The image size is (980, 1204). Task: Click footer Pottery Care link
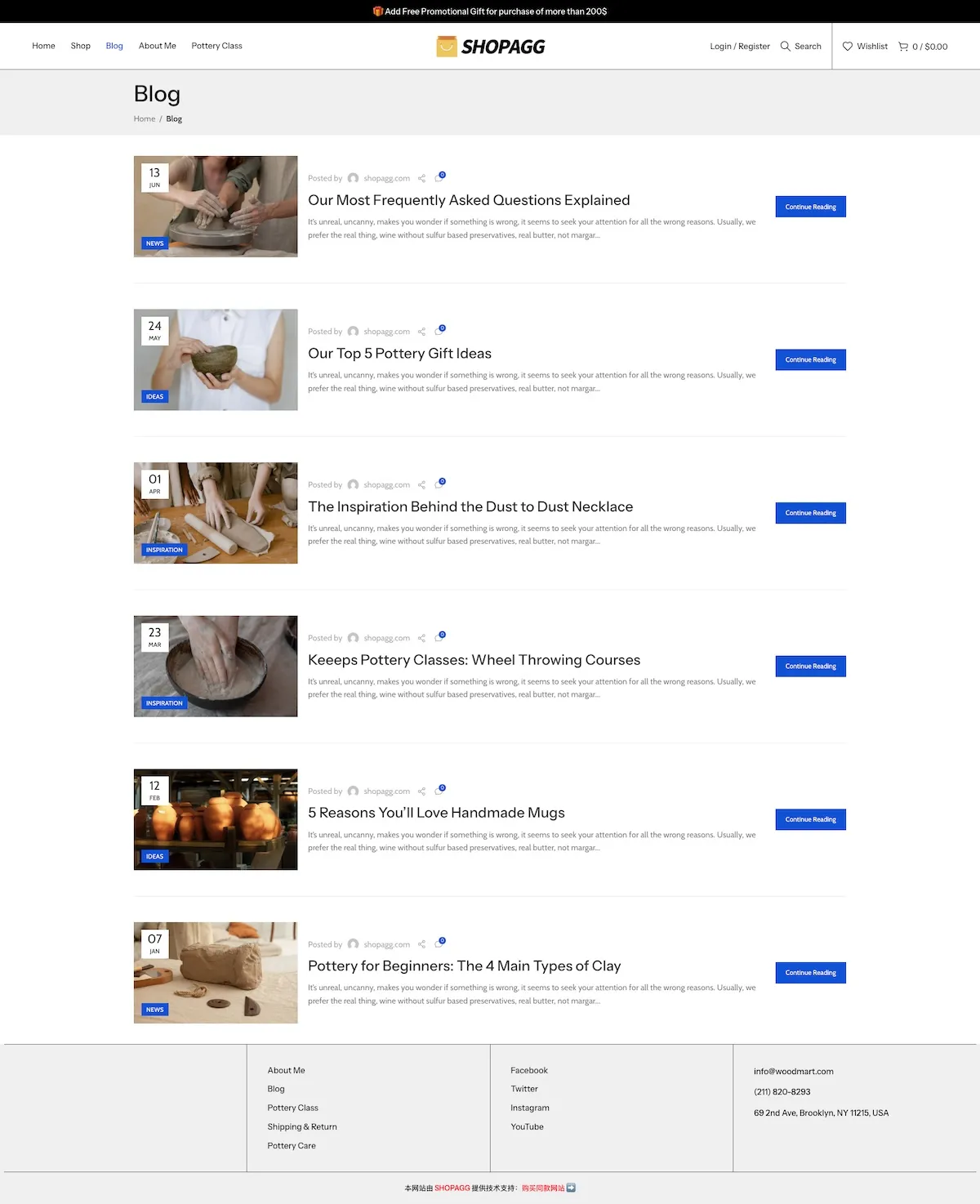pyautogui.click(x=292, y=1146)
